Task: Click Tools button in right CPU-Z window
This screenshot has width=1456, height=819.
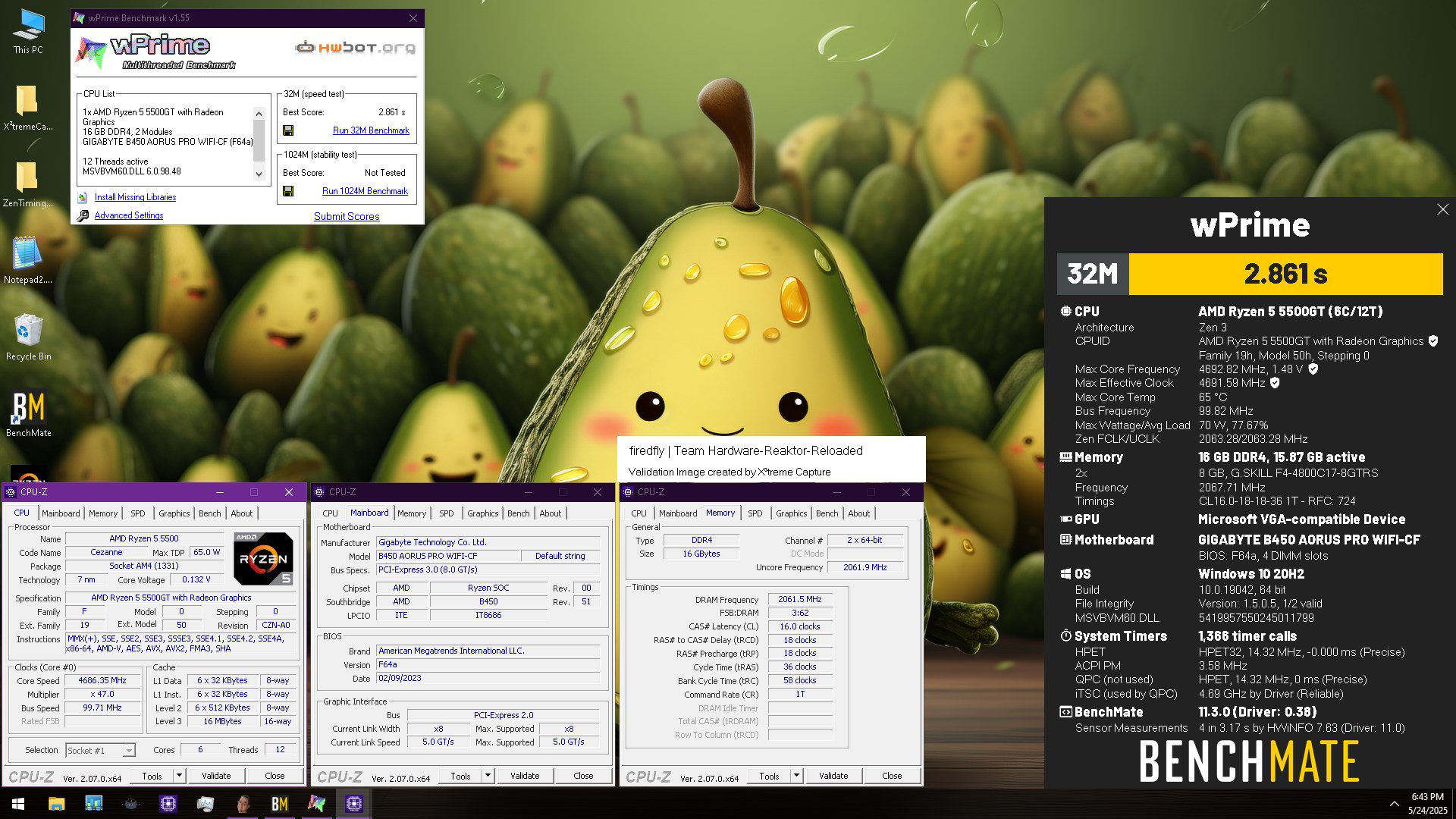Action: 769,776
